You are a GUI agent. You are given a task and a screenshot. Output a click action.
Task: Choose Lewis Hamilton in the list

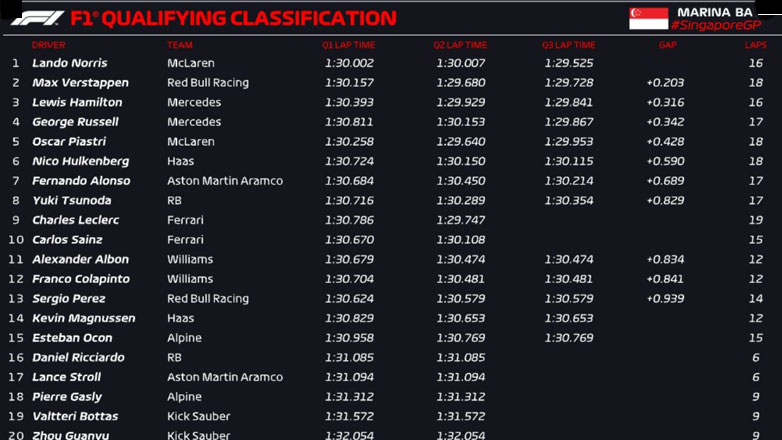[x=77, y=102]
